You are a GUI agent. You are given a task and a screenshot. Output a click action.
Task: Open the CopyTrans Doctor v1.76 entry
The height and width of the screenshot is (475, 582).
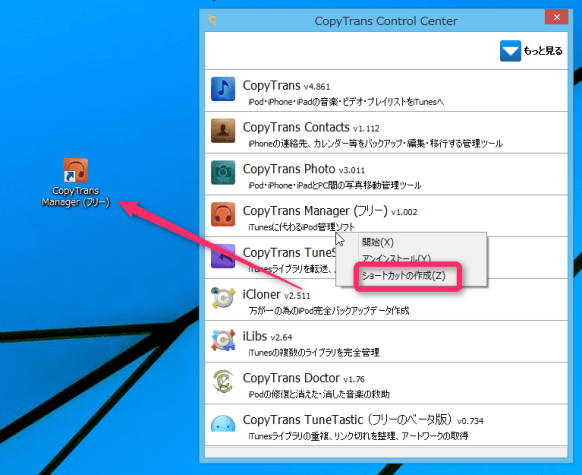pyautogui.click(x=386, y=383)
